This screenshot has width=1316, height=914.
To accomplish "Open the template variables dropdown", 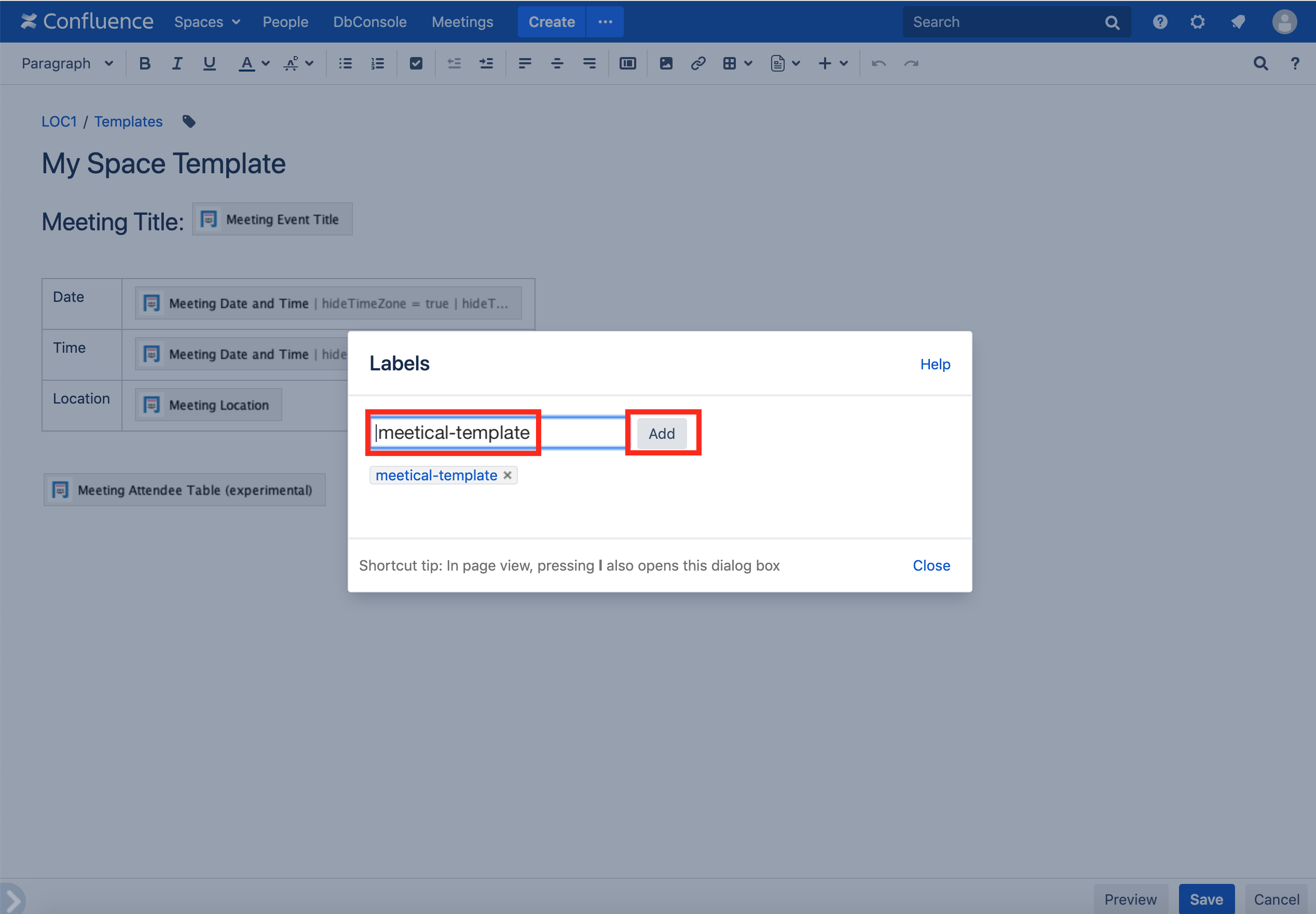I will tap(785, 64).
